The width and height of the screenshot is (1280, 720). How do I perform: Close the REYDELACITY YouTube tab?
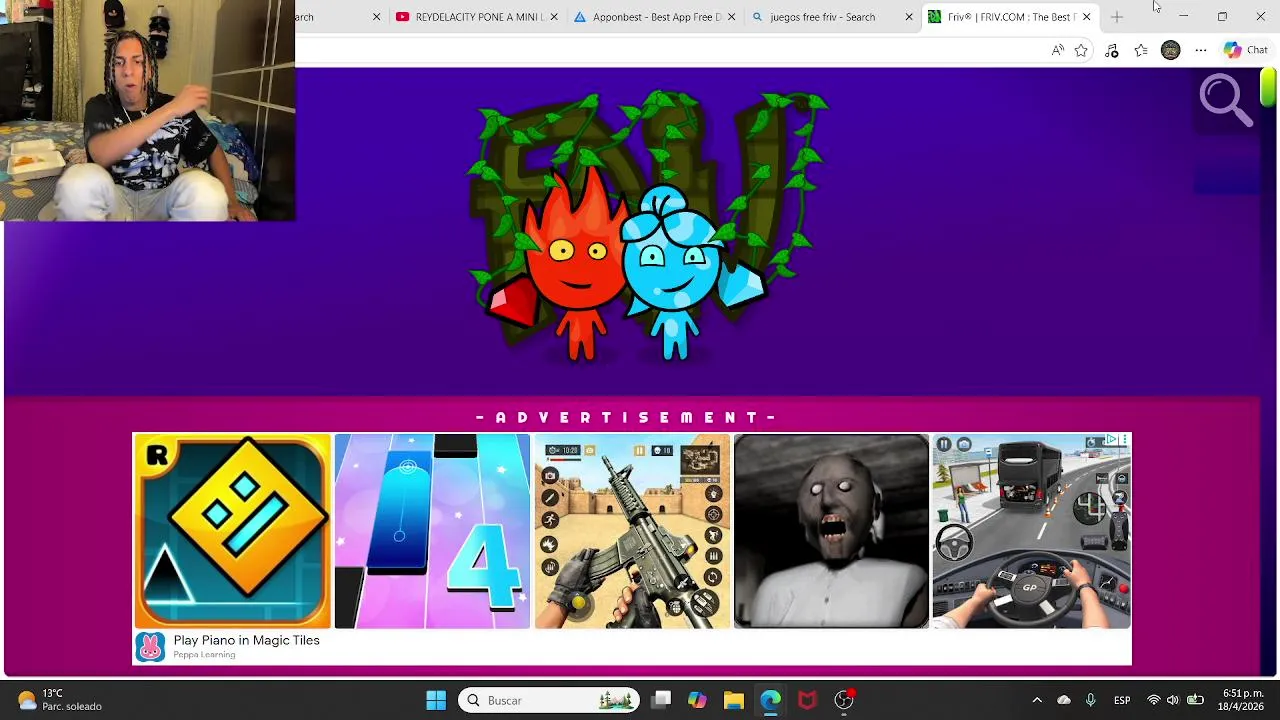click(554, 17)
